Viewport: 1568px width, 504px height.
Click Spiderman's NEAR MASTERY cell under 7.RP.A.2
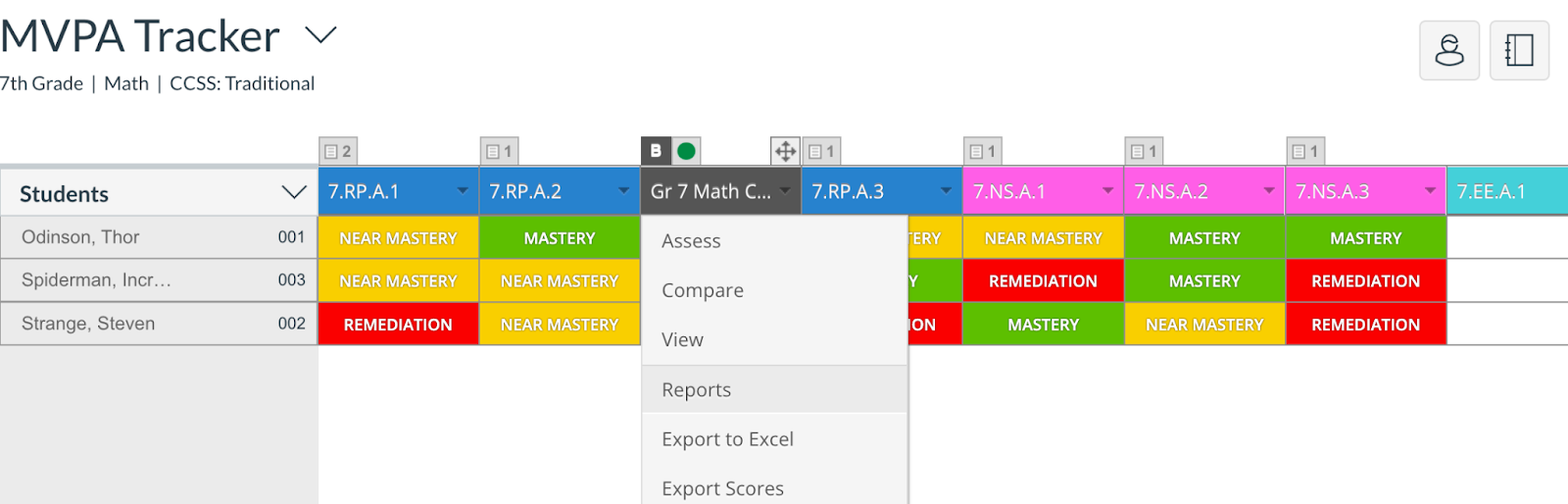coord(560,281)
